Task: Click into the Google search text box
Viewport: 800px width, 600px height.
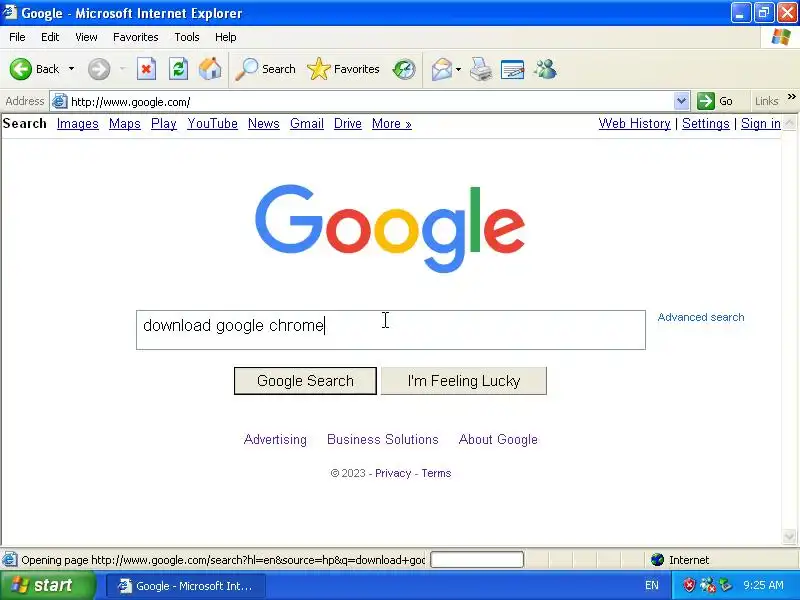Action: 391,330
